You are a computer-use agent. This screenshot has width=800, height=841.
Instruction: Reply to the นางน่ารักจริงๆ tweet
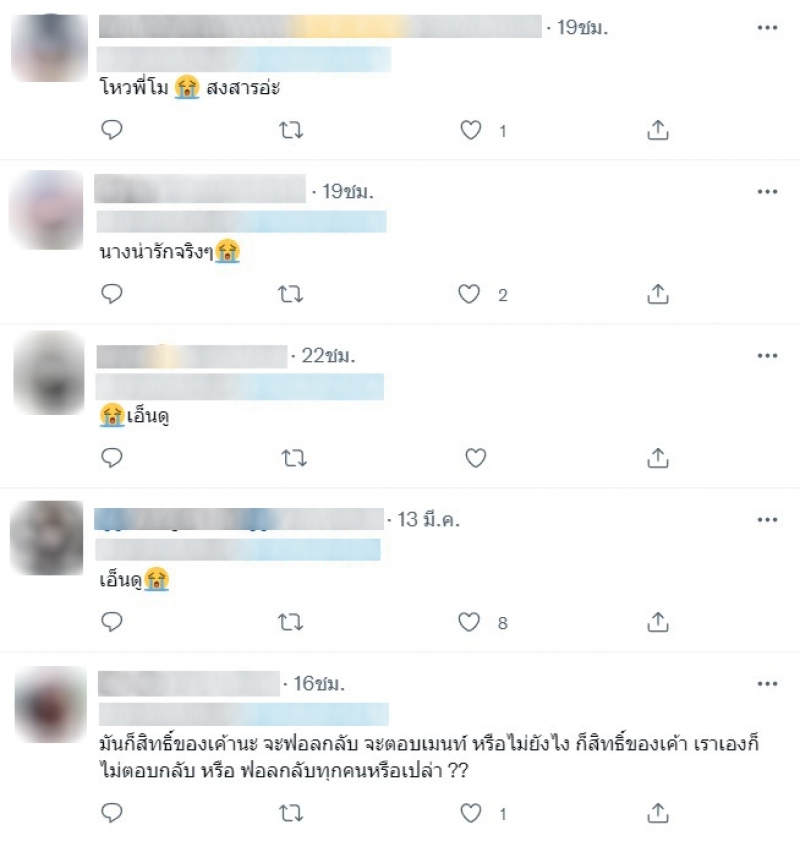point(112,294)
